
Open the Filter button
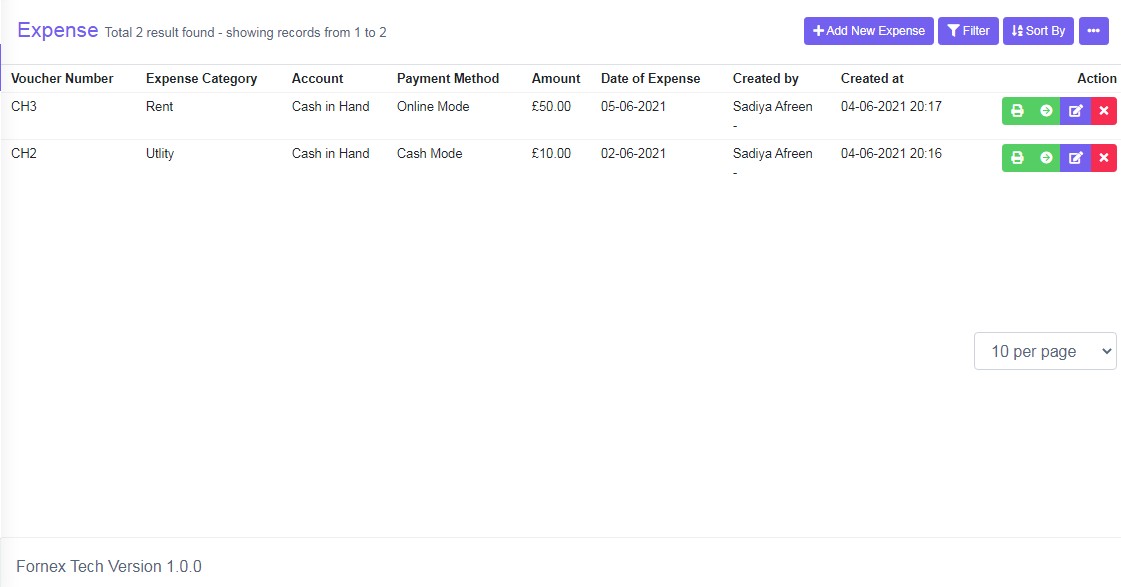click(968, 31)
